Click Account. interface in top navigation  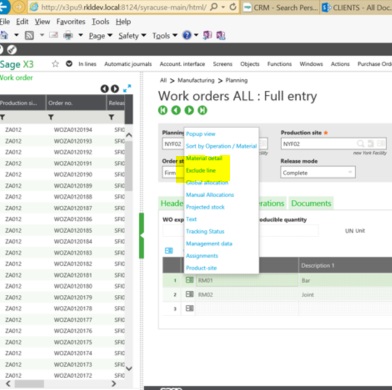click(x=182, y=64)
